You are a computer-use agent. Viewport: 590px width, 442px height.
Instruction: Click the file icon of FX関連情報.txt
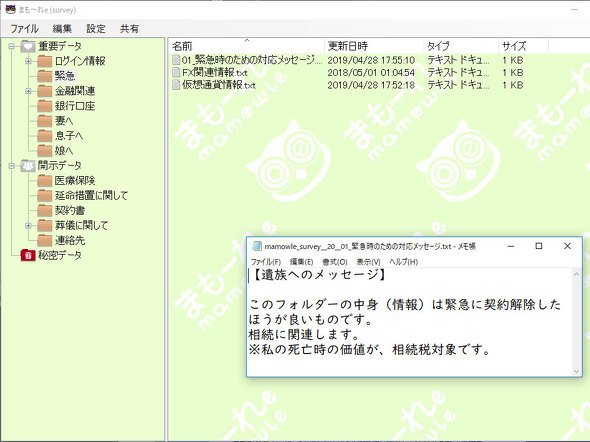click(176, 72)
